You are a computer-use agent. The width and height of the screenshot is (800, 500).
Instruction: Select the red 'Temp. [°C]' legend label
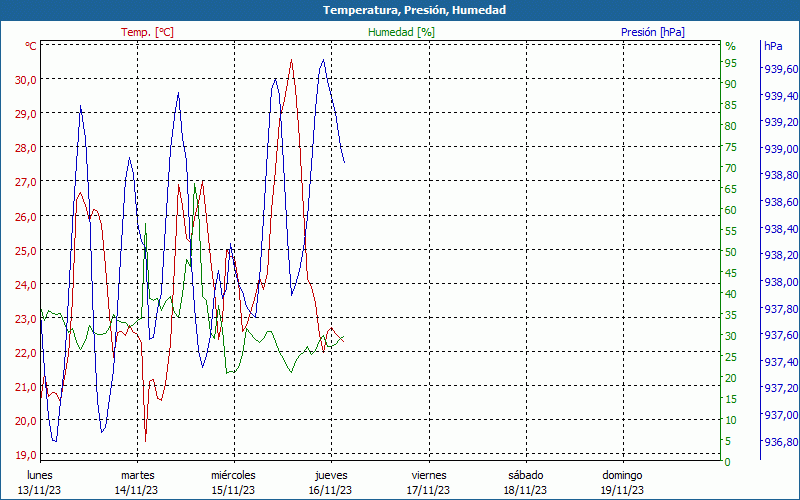[x=147, y=32]
